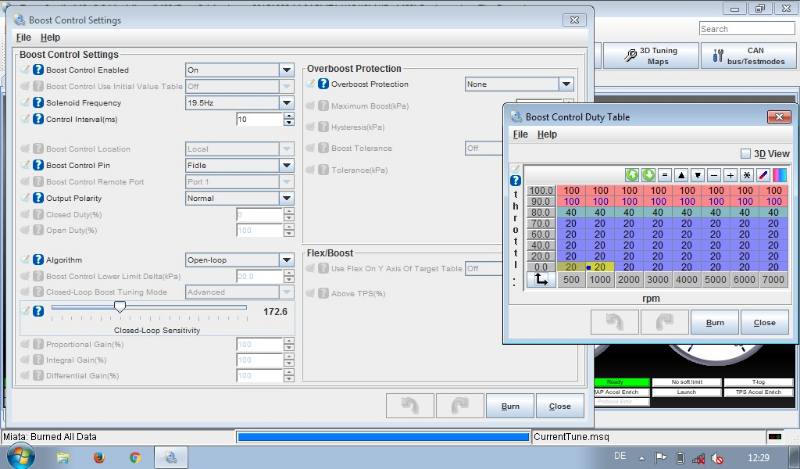Click the axis swap arrow icon in table corner
Screen dimensions: 800x469
point(539,282)
